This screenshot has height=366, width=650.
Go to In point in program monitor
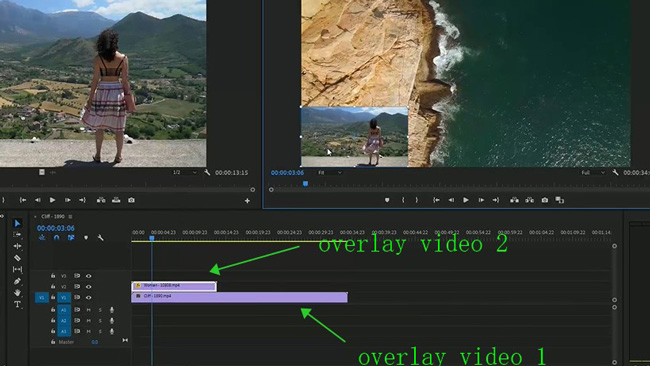(437, 200)
